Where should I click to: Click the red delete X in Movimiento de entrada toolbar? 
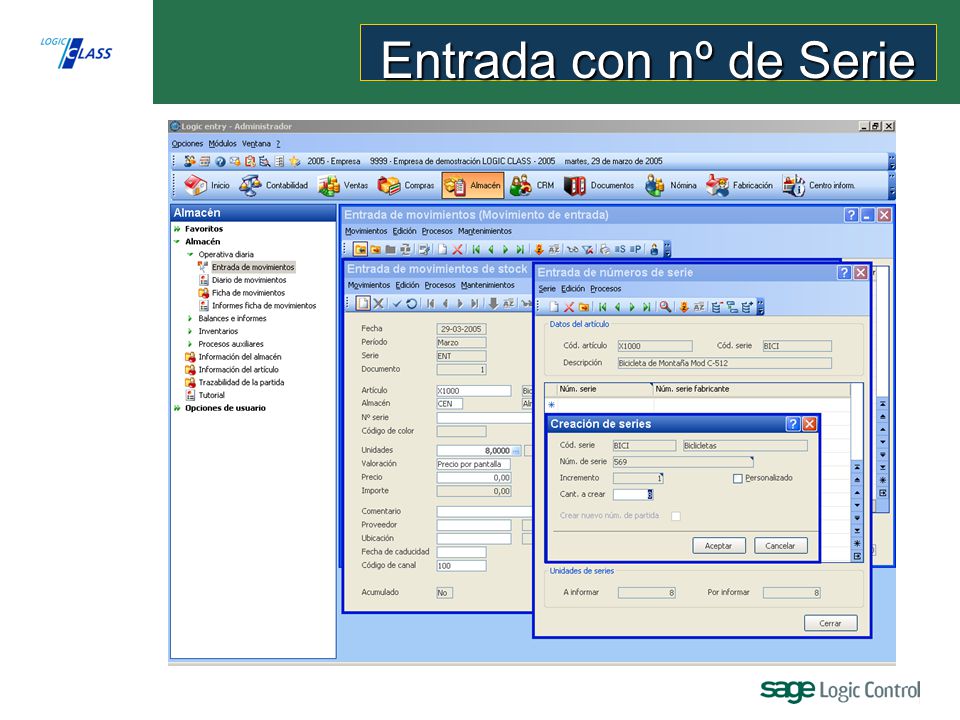[x=457, y=249]
